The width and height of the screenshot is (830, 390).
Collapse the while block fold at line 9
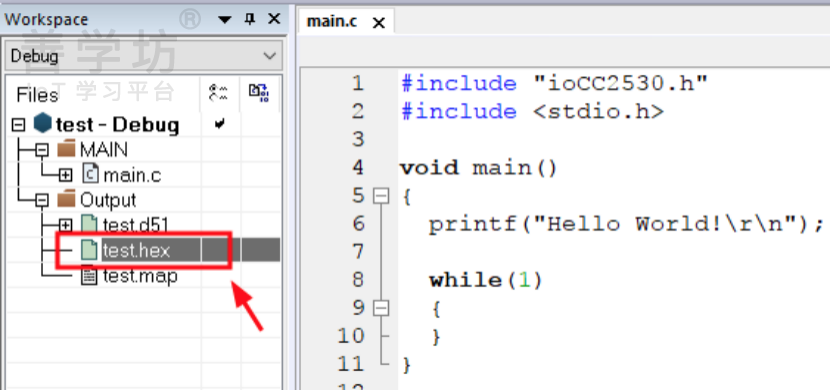pyautogui.click(x=381, y=309)
